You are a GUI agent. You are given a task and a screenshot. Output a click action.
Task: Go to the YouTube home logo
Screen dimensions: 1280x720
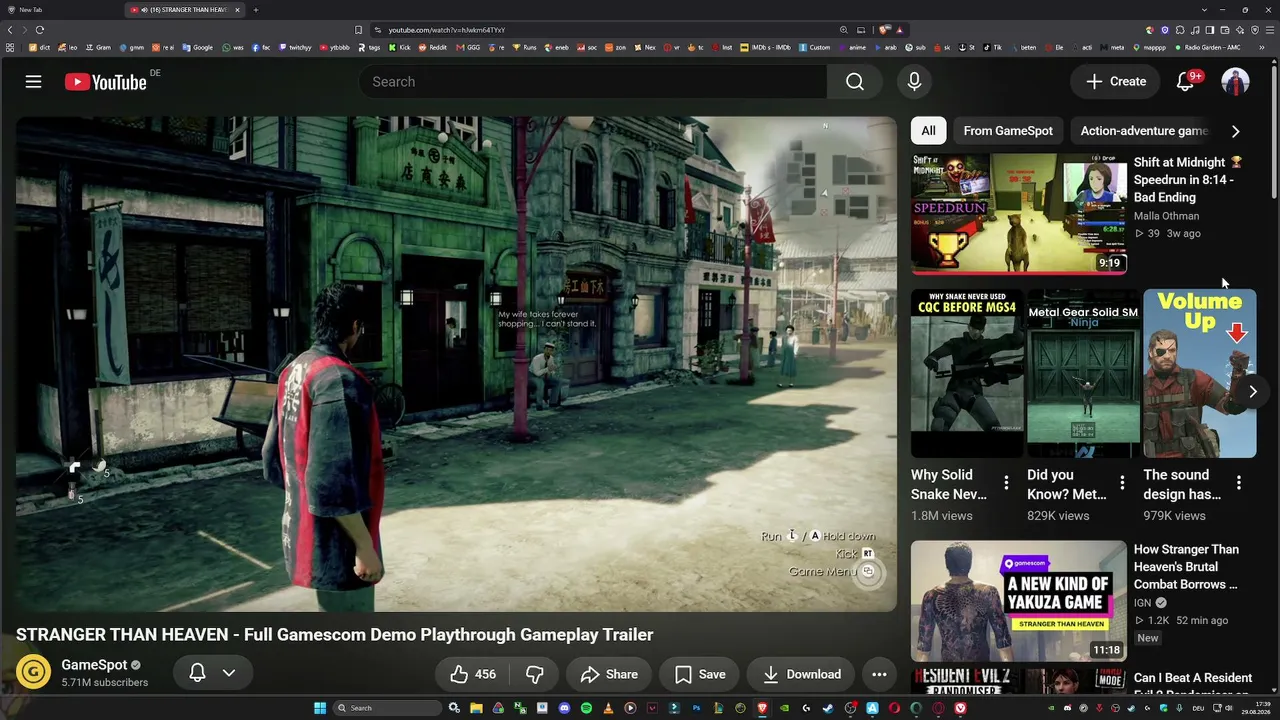[x=106, y=82]
